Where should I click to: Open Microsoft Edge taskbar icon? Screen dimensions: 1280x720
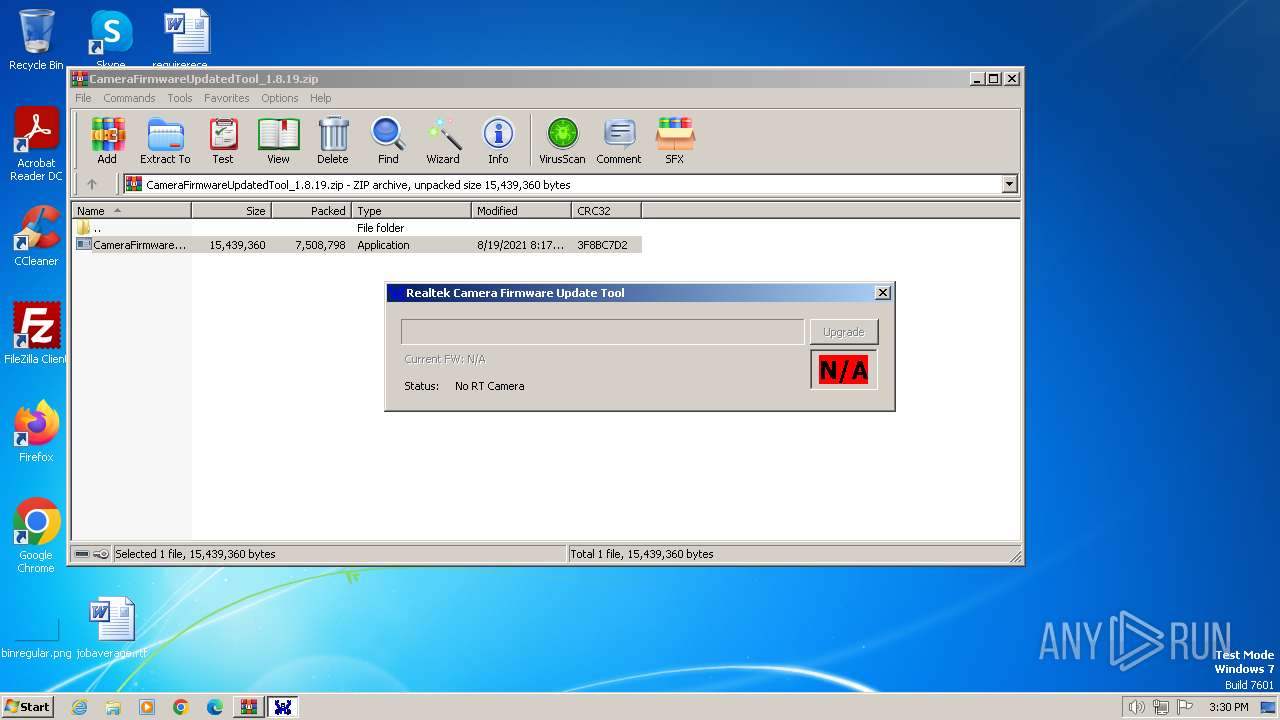(215, 707)
